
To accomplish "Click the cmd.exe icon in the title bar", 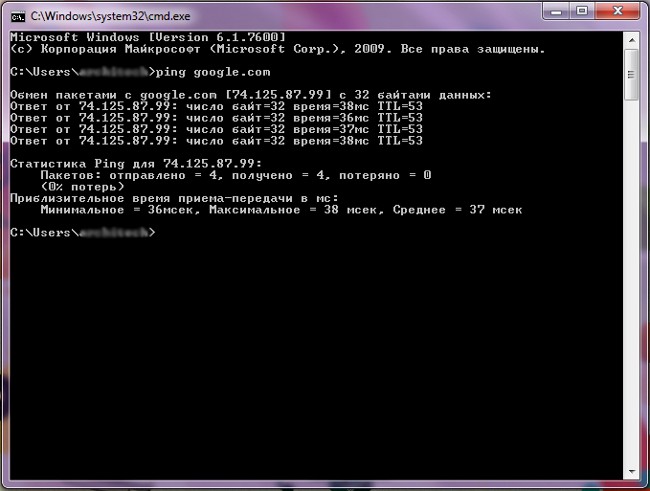I will [x=17, y=15].
